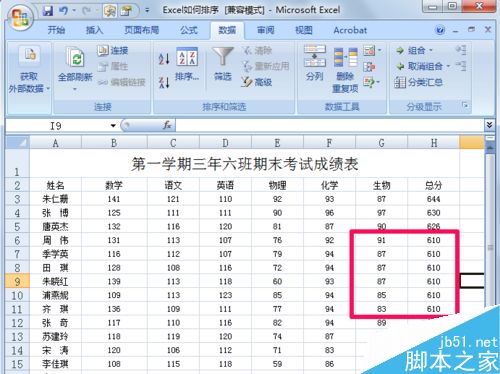500x374 pixels.
Task: Click the Select All corner of the sheet
Action: pyautogui.click(x=18, y=143)
